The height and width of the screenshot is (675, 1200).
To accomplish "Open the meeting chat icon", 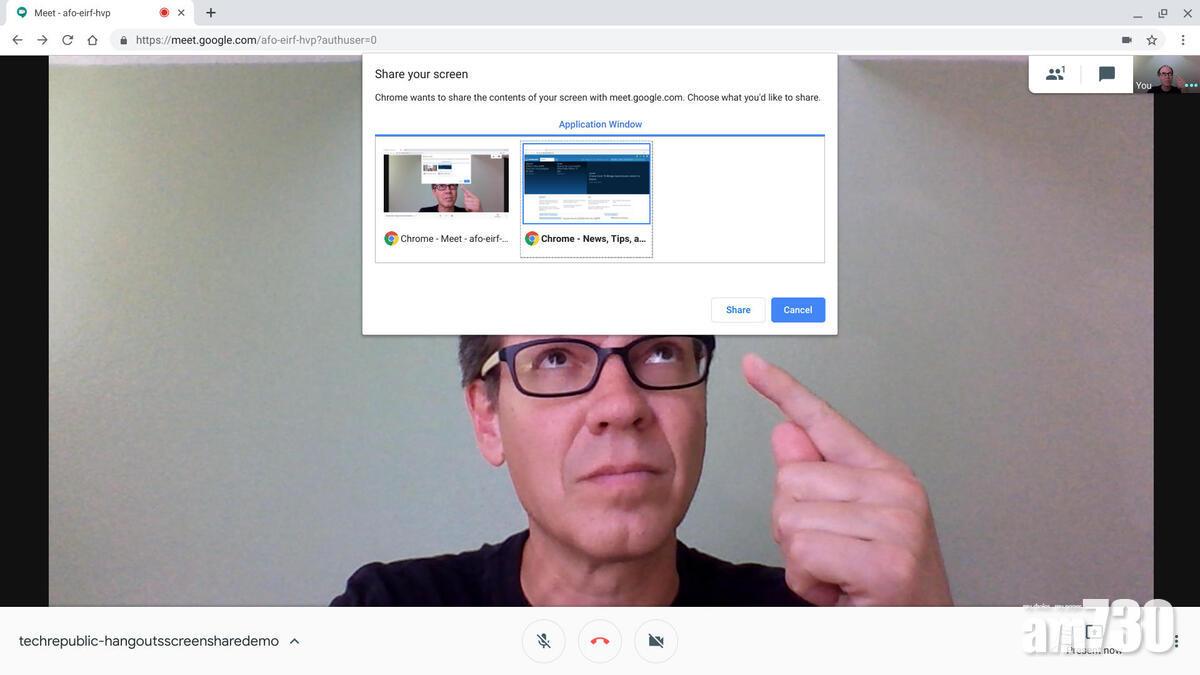I will coord(1107,74).
